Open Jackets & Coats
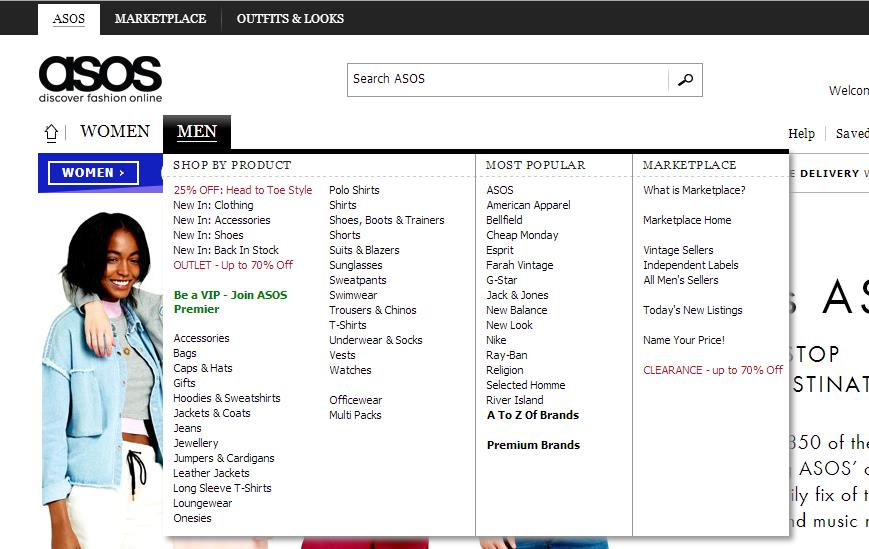 (x=212, y=413)
